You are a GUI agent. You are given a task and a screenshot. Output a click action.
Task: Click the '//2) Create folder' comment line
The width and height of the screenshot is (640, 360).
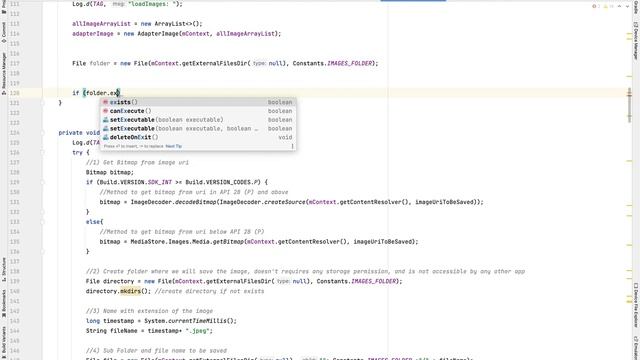point(305,271)
